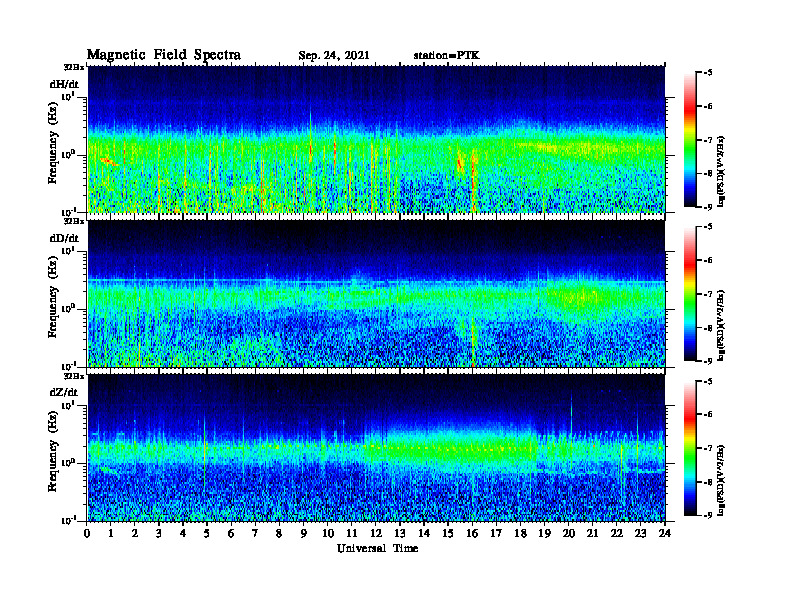Click hour 21 on the Universal Time axis
The width and height of the screenshot is (792, 612).
pos(592,534)
